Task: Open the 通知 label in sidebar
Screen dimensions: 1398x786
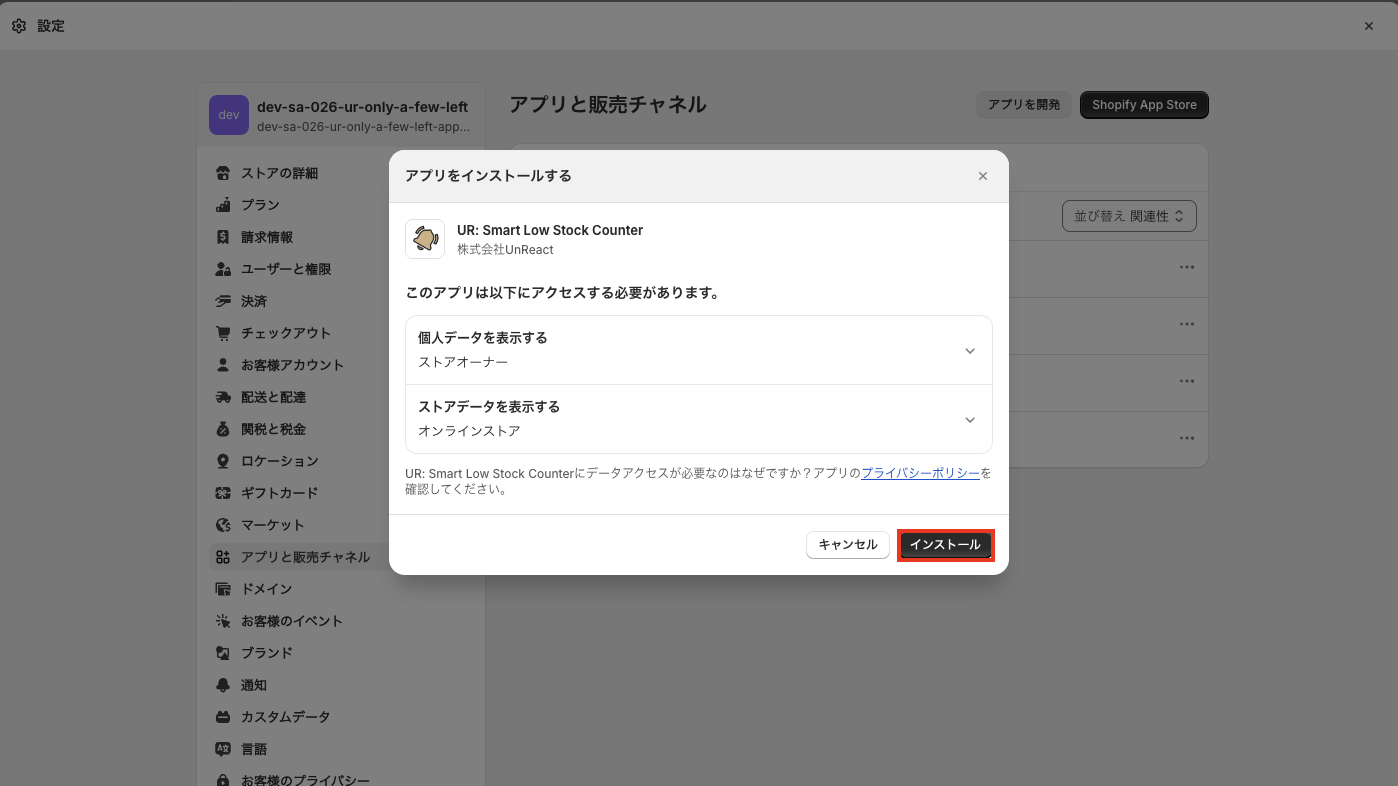Action: coord(254,685)
